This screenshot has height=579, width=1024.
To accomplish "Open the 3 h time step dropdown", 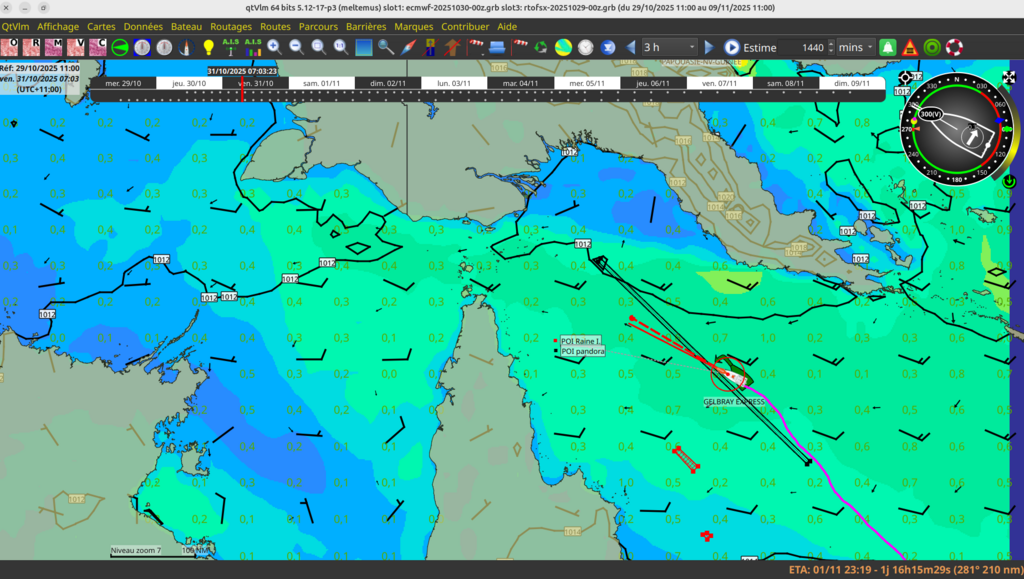I will [x=669, y=47].
